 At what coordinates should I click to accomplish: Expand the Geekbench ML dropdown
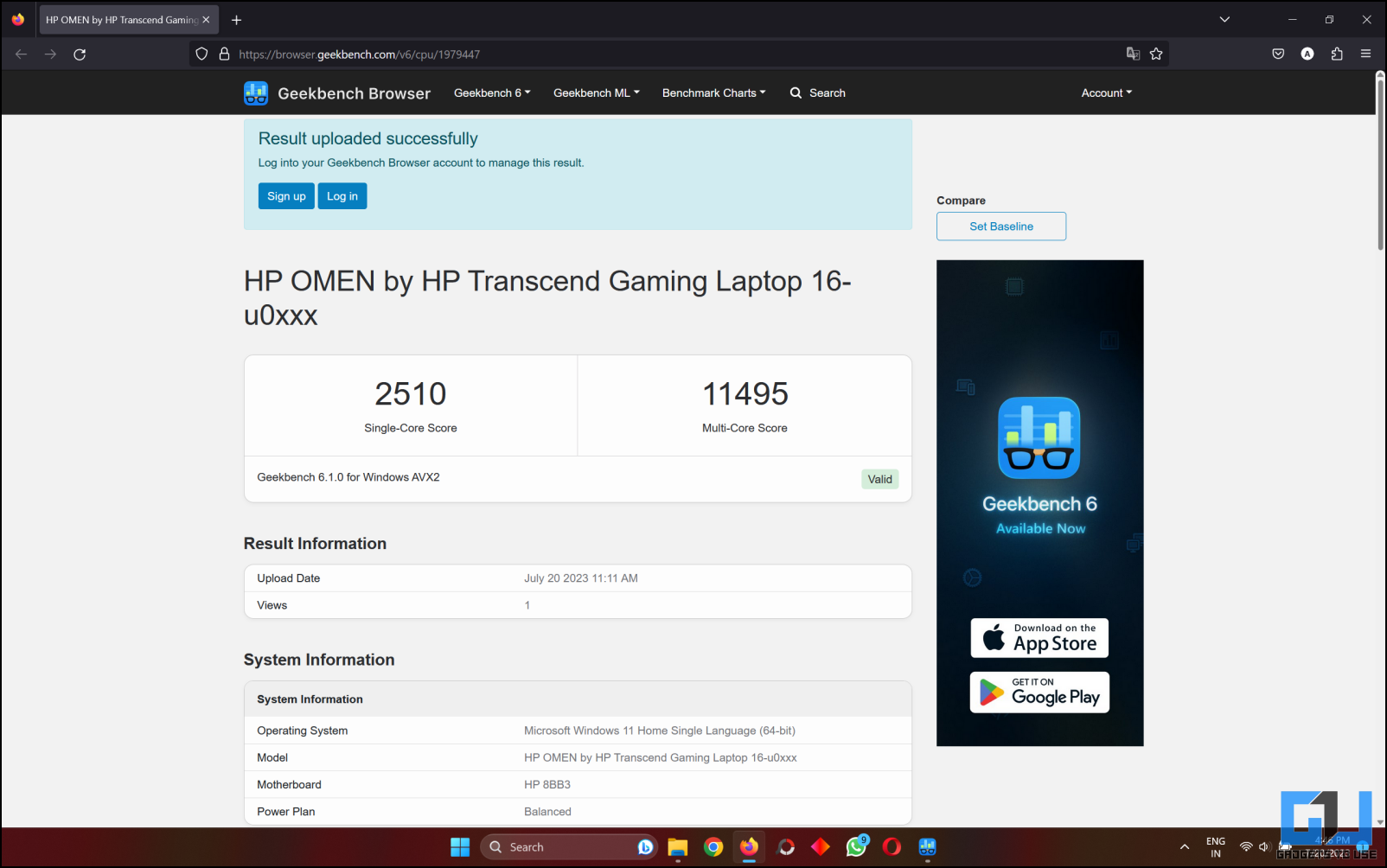(x=597, y=93)
